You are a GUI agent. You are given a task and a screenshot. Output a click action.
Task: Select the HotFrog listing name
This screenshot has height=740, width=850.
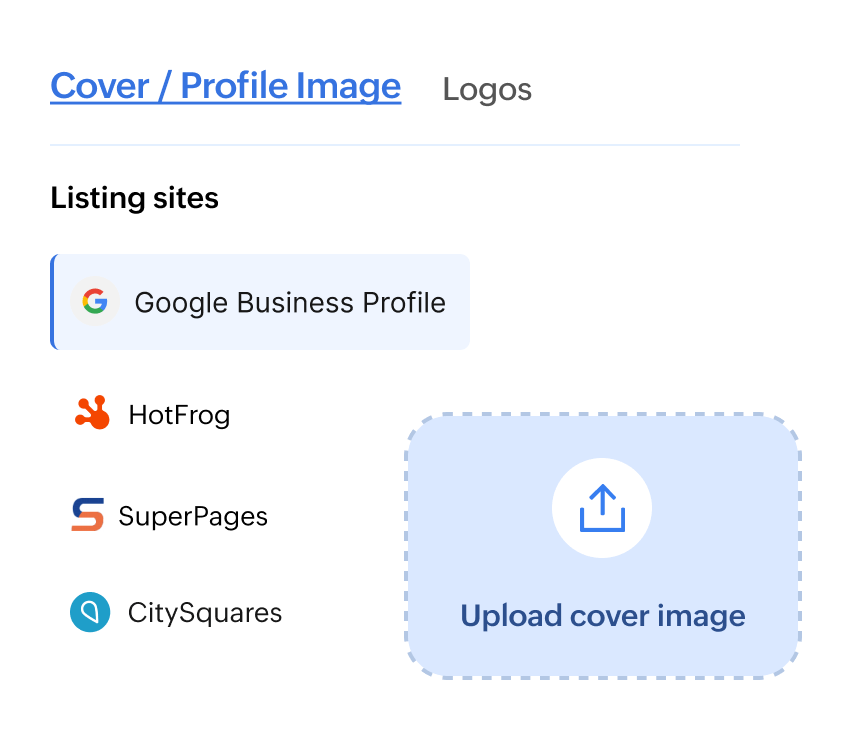tap(179, 414)
